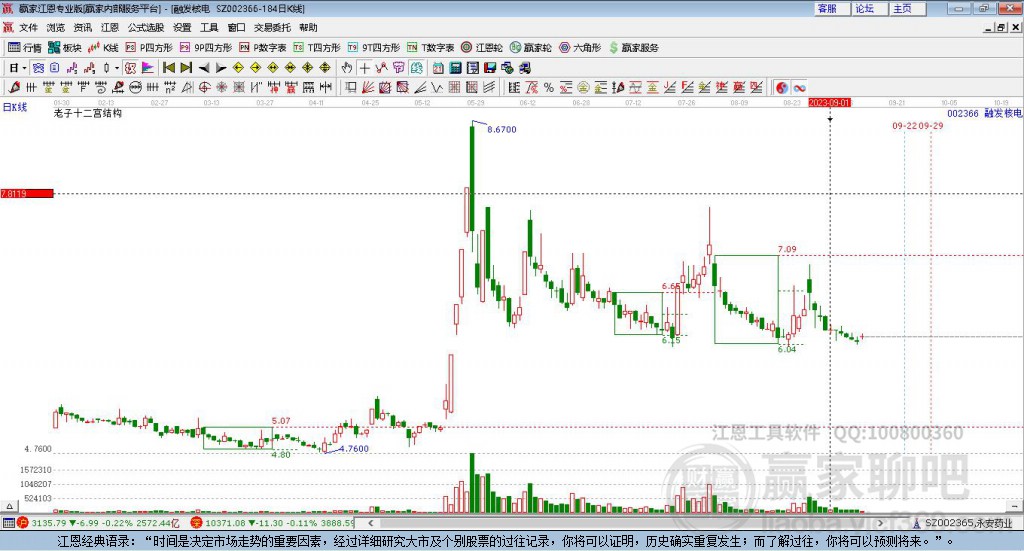Open the 设置 menu
This screenshot has height=551, width=1024.
click(182, 27)
